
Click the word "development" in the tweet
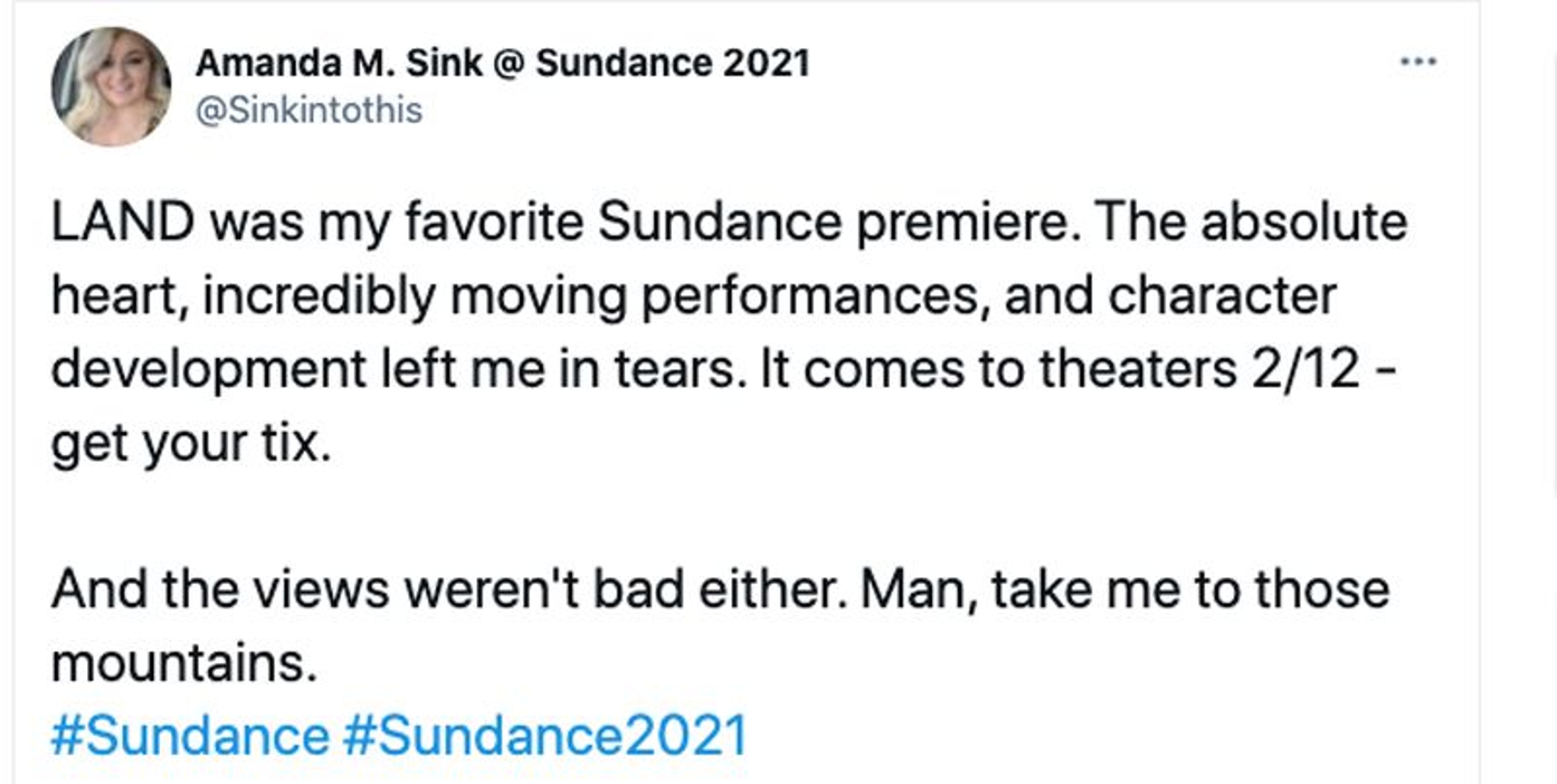point(208,369)
